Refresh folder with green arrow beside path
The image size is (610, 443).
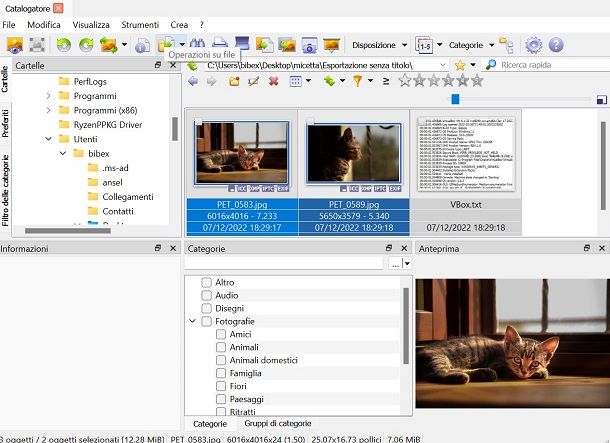pyautogui.click(x=192, y=65)
